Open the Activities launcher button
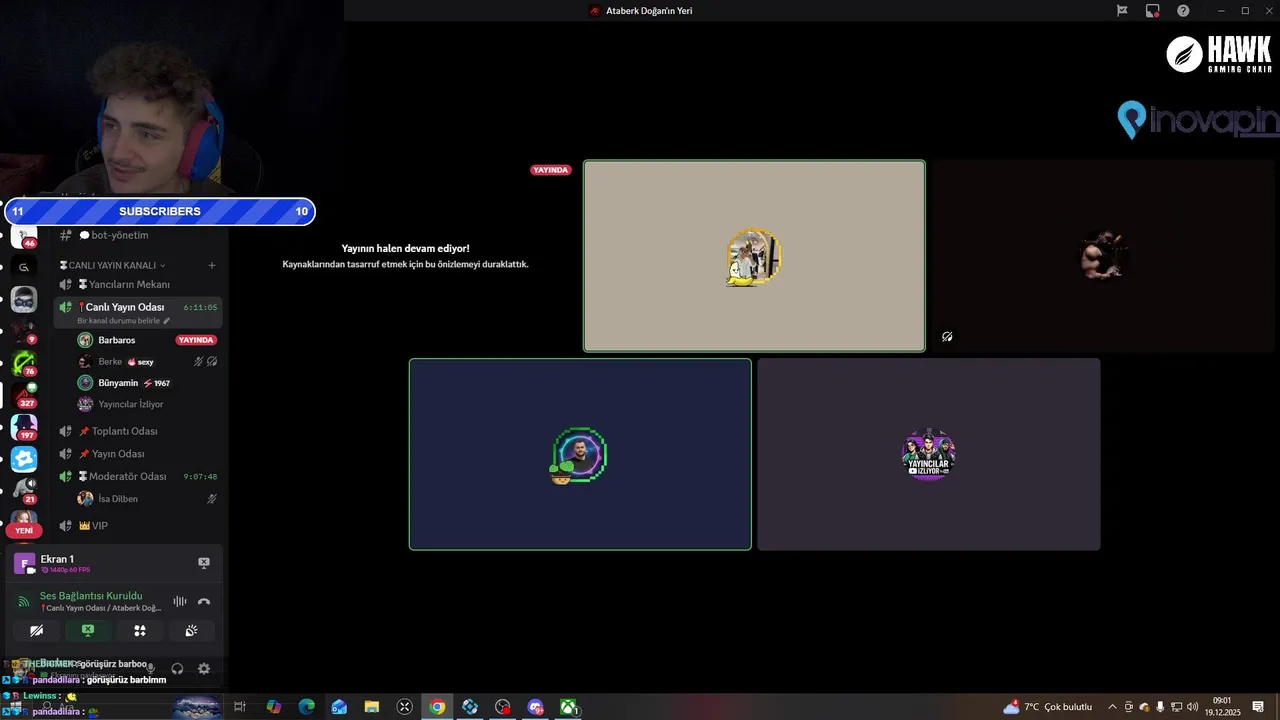 click(x=140, y=631)
